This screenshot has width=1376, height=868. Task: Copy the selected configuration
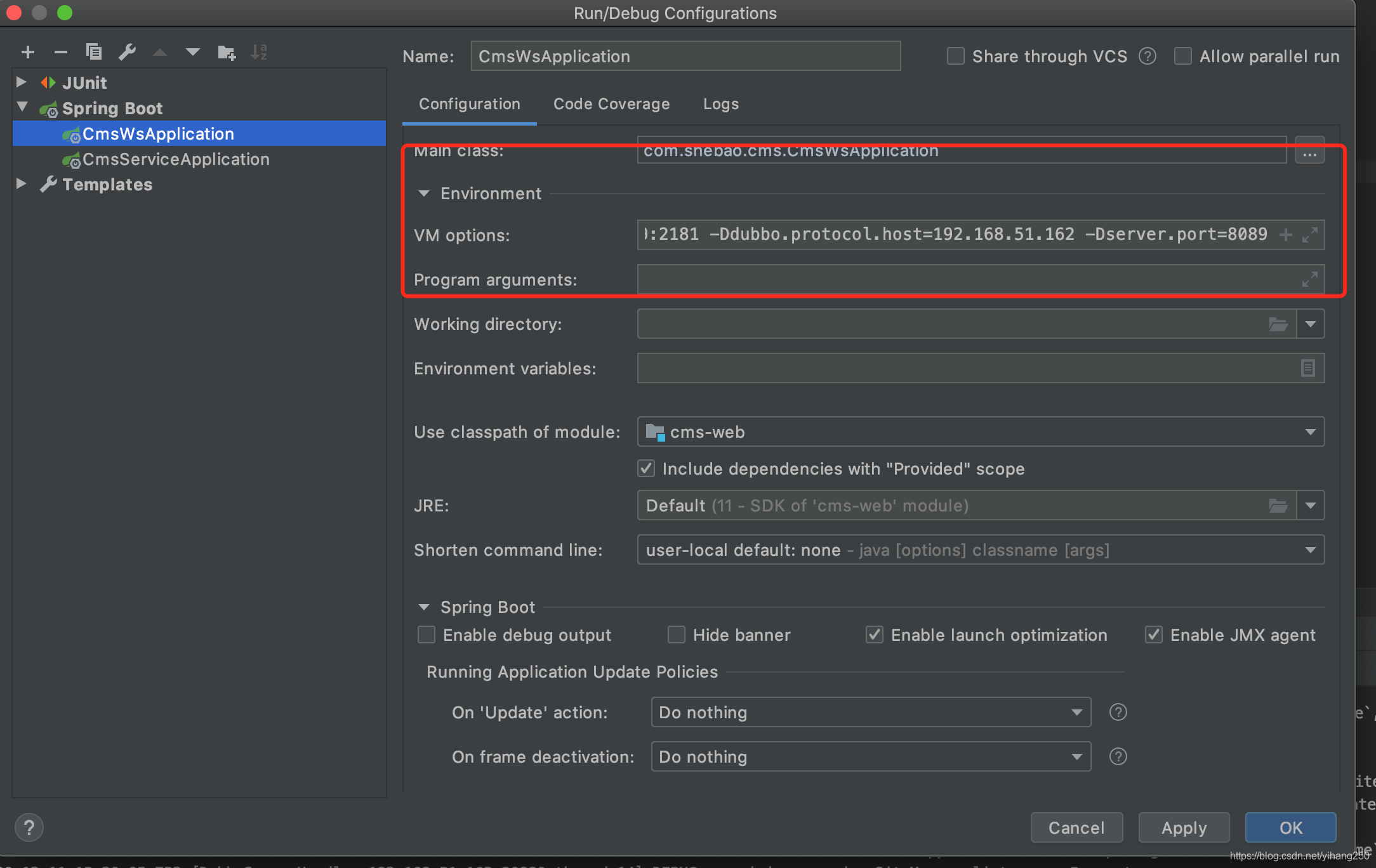pyautogui.click(x=94, y=52)
